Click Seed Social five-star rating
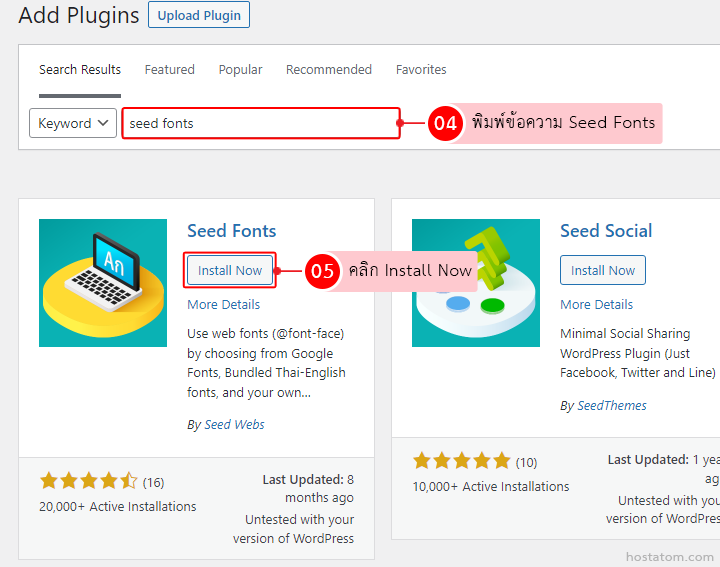Viewport: 720px width, 567px height. point(462,461)
